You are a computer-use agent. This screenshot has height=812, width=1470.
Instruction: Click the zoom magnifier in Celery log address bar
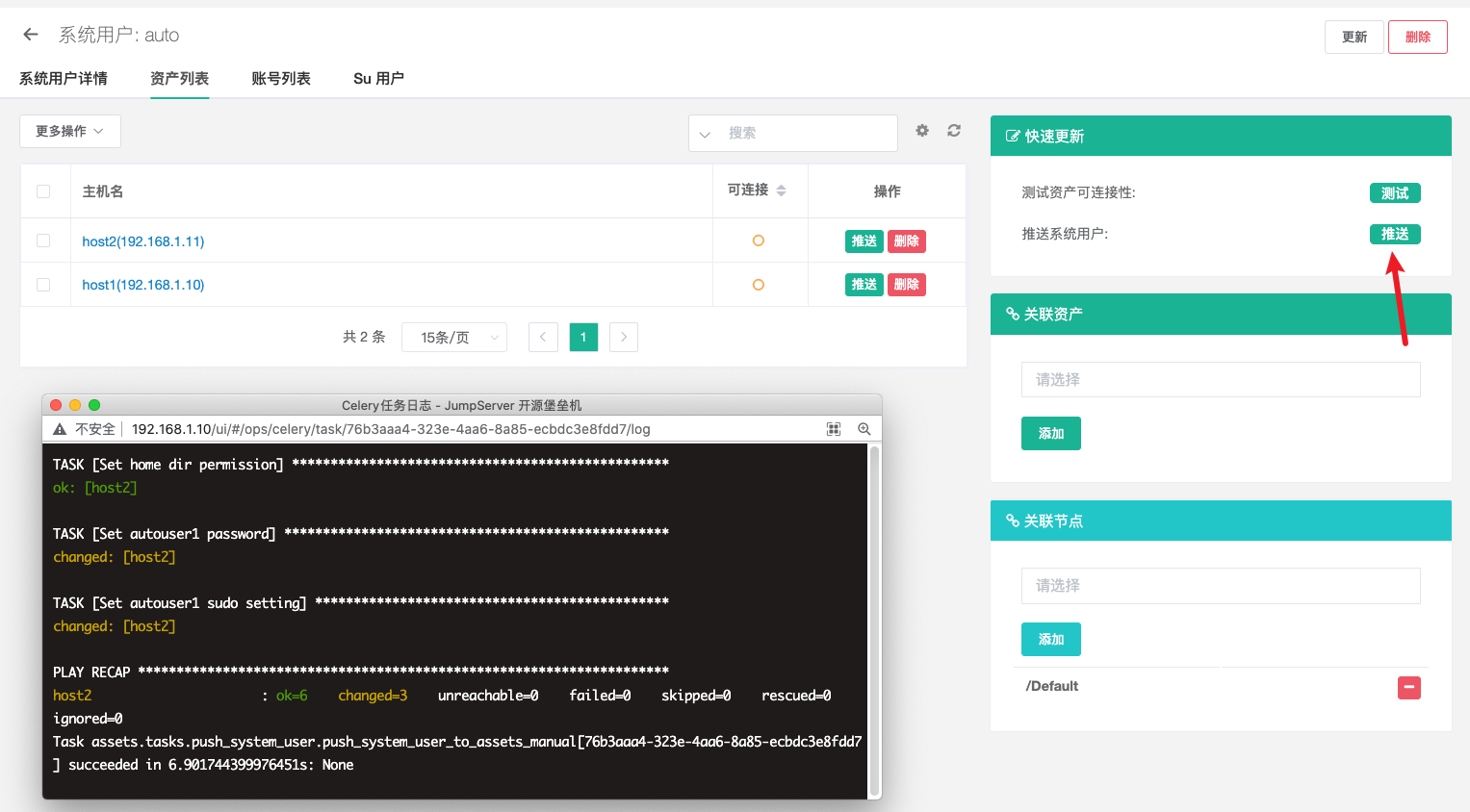coord(864,429)
